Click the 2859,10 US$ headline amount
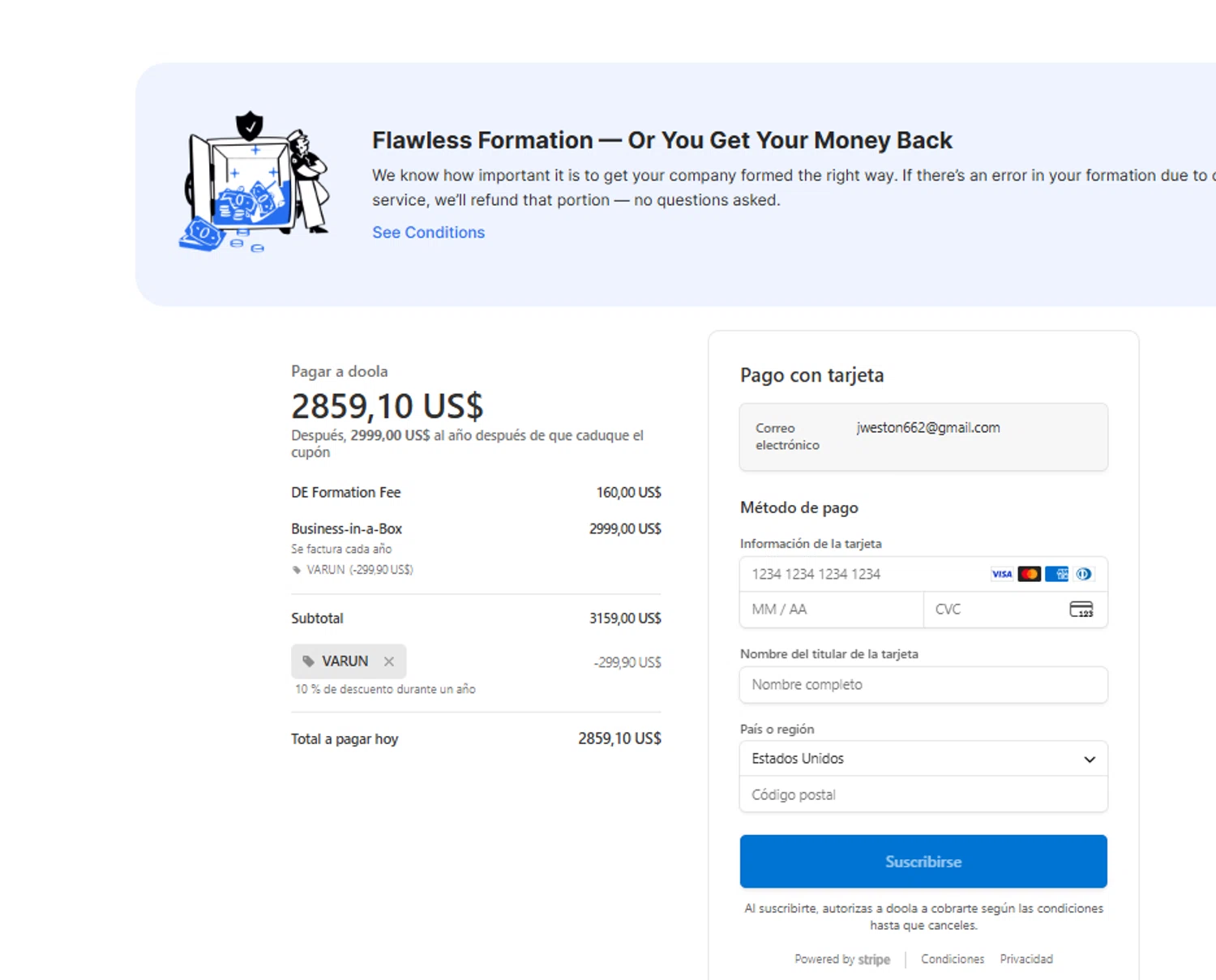This screenshot has height=980, width=1216. [x=387, y=405]
